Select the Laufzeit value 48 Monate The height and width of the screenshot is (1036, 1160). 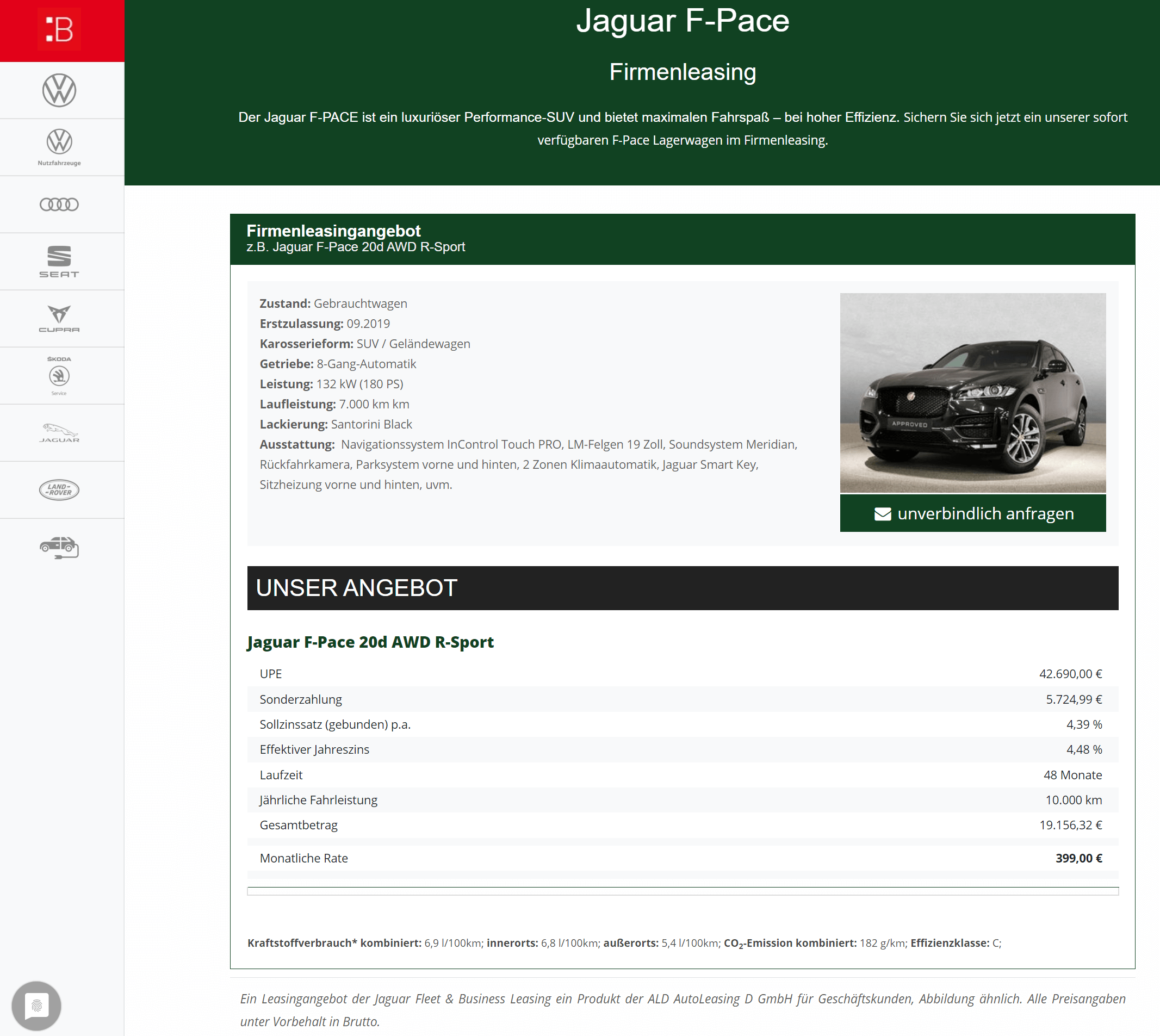coord(1073,776)
